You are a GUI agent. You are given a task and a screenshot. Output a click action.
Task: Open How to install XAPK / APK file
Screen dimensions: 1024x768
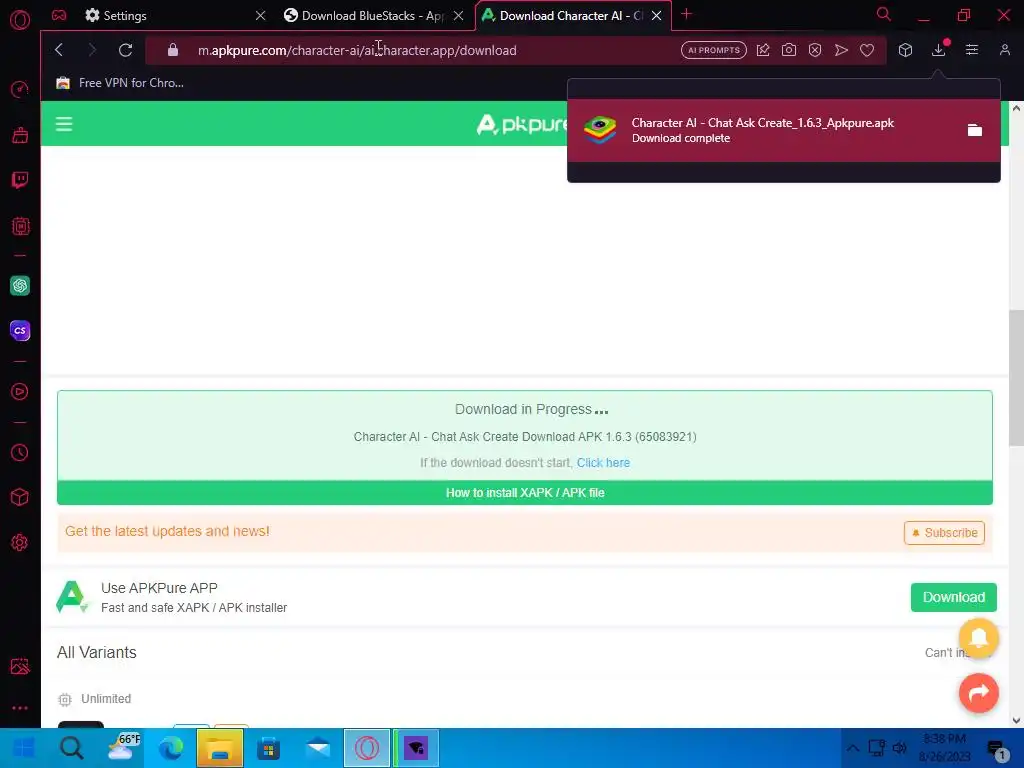(525, 493)
